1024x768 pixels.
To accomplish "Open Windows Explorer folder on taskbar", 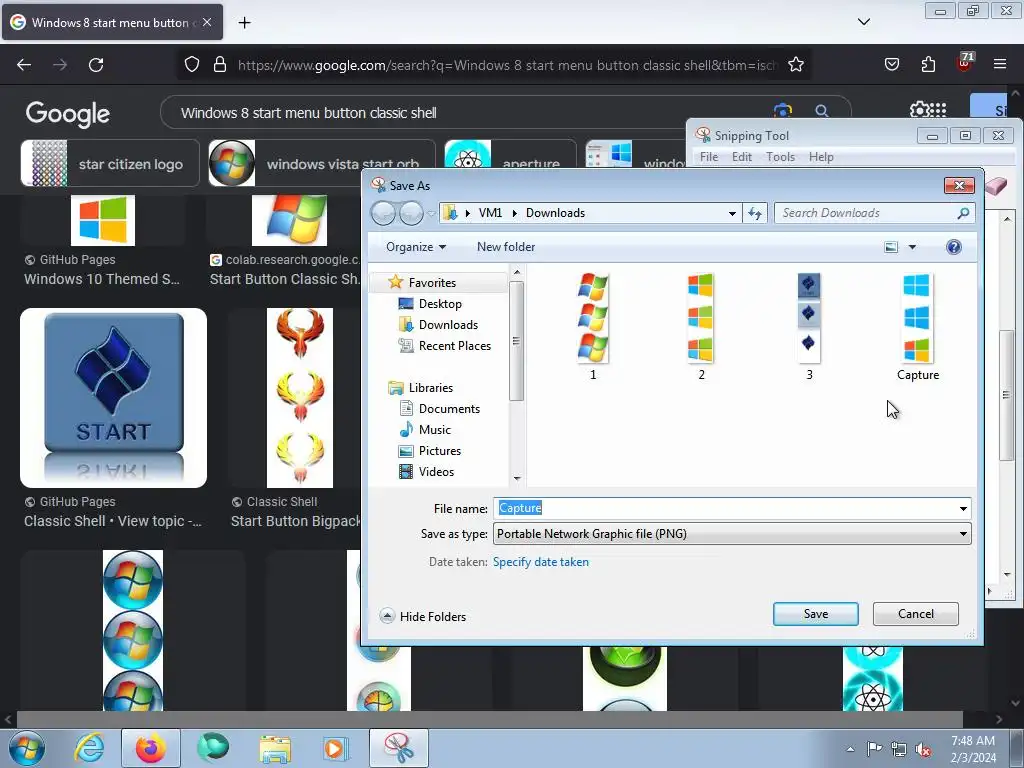I will pyautogui.click(x=275, y=748).
